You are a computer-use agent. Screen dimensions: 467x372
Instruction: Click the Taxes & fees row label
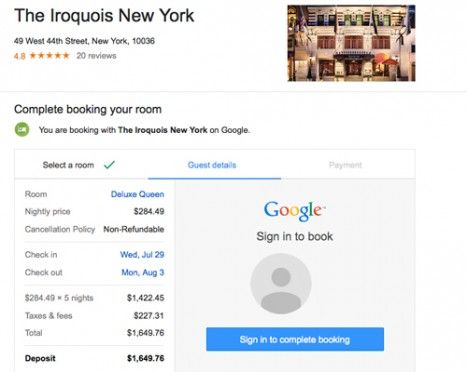49,315
